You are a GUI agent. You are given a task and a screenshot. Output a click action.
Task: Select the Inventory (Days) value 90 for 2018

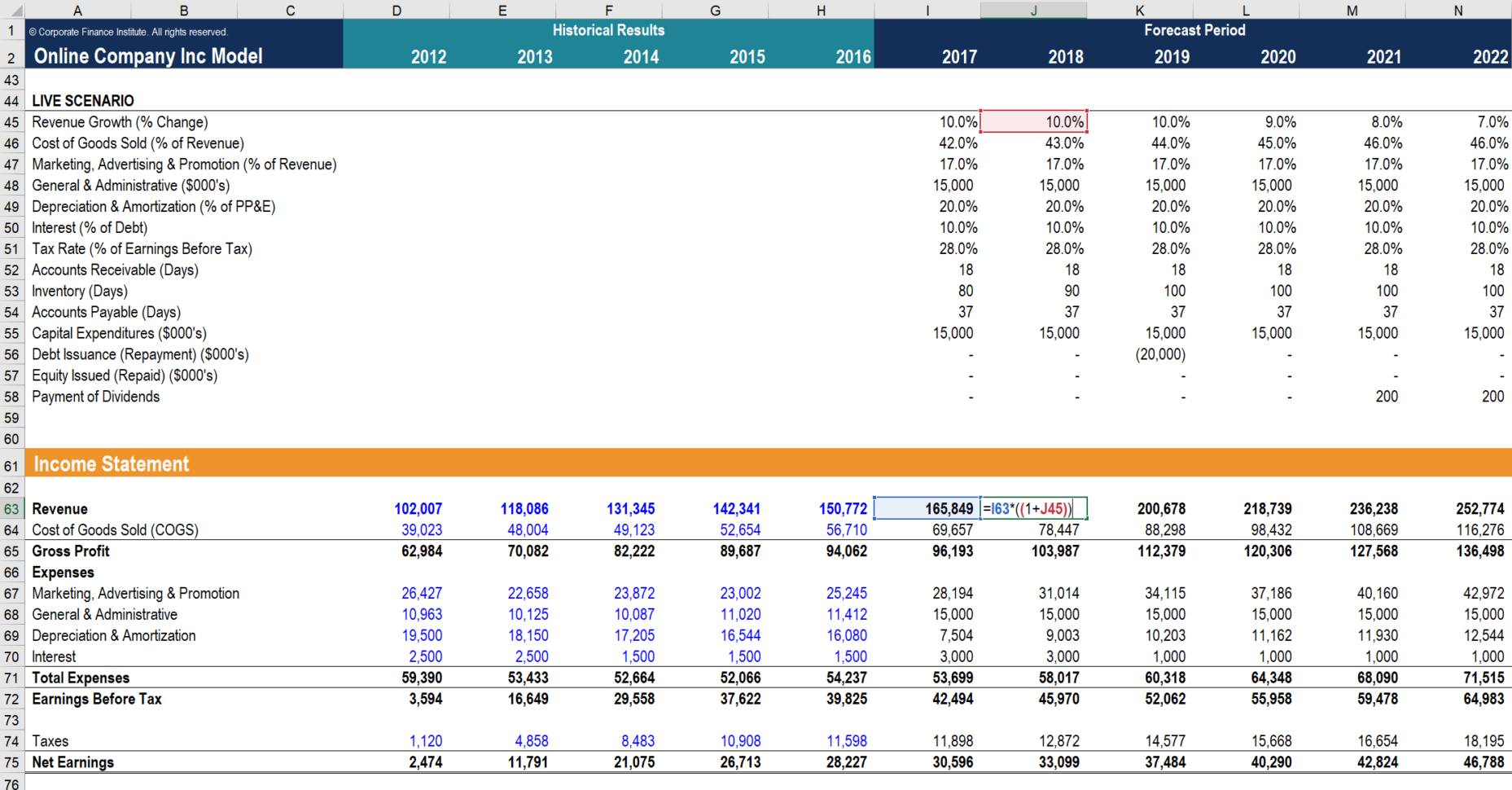[x=1071, y=291]
